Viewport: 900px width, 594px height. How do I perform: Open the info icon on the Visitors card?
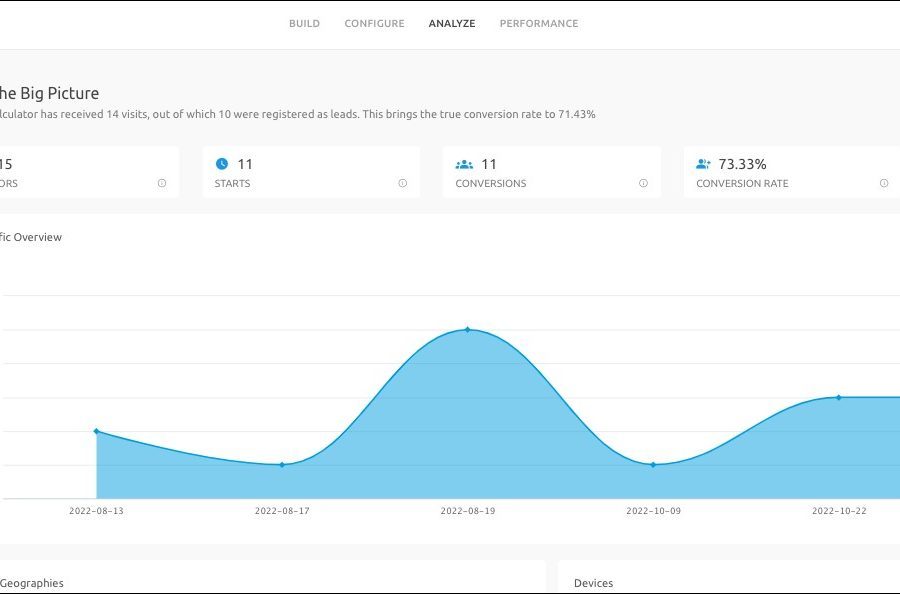[x=162, y=184]
